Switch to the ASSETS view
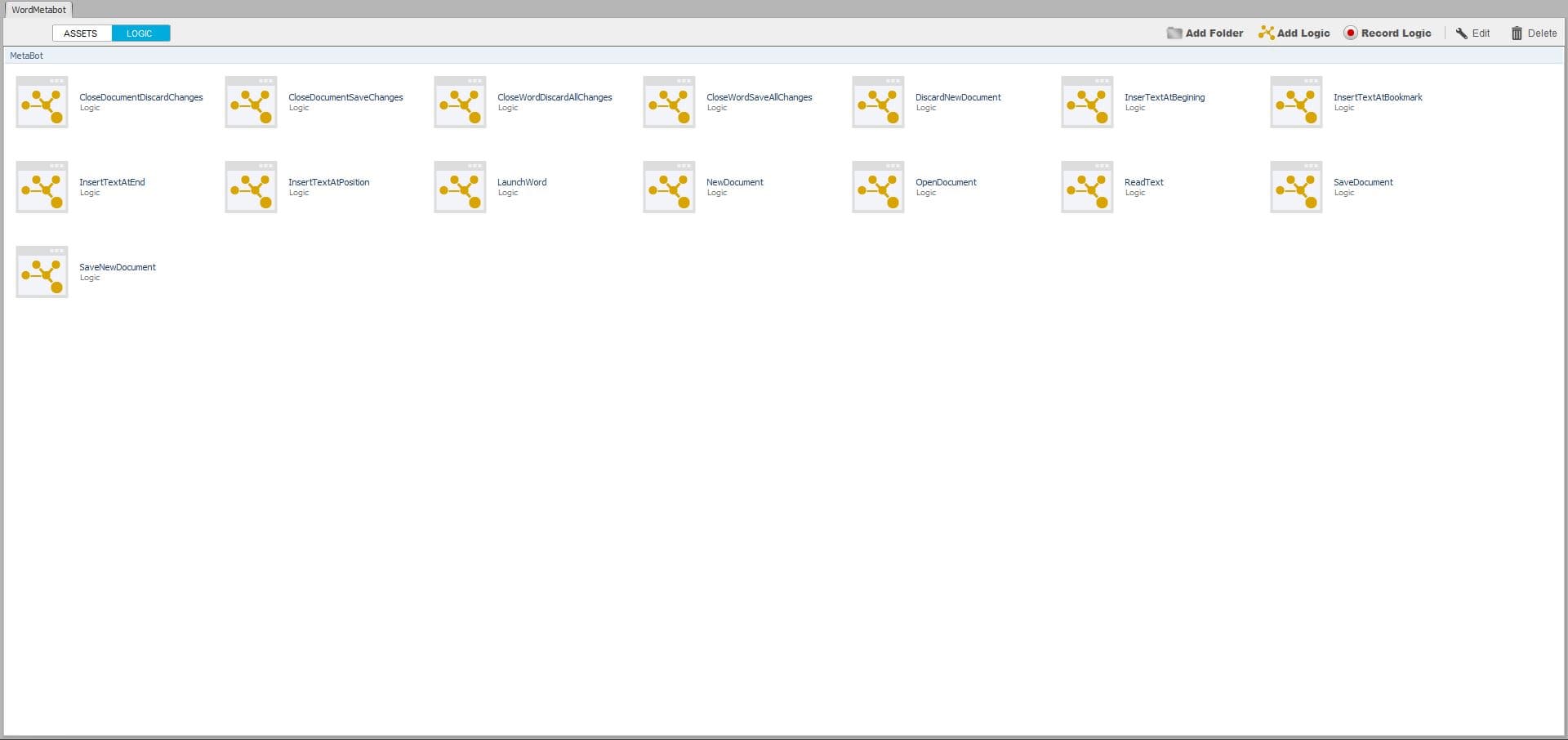Image resolution: width=1568 pixels, height=740 pixels. point(82,33)
